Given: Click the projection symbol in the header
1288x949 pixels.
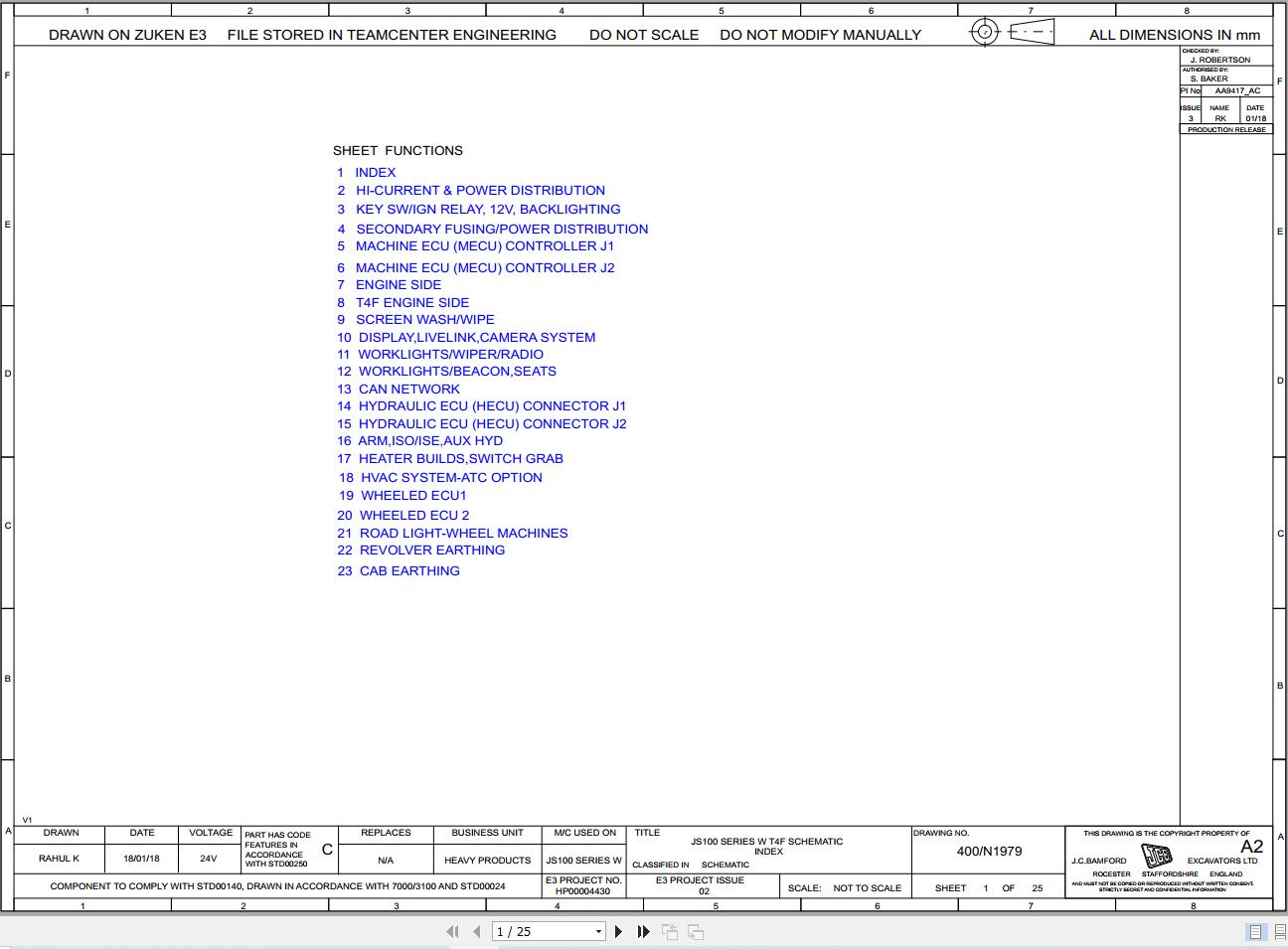Looking at the screenshot, I should pyautogui.click(x=1012, y=32).
